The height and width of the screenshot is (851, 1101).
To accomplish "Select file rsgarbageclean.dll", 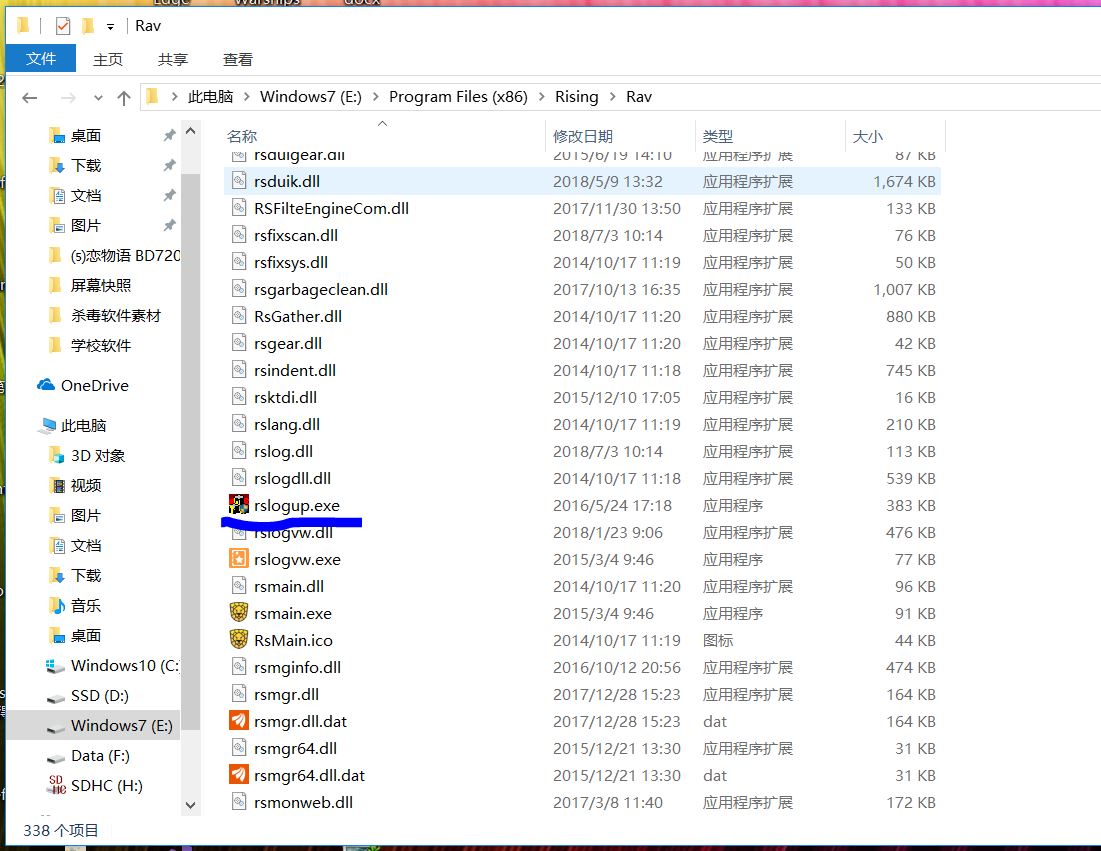I will click(582, 289).
